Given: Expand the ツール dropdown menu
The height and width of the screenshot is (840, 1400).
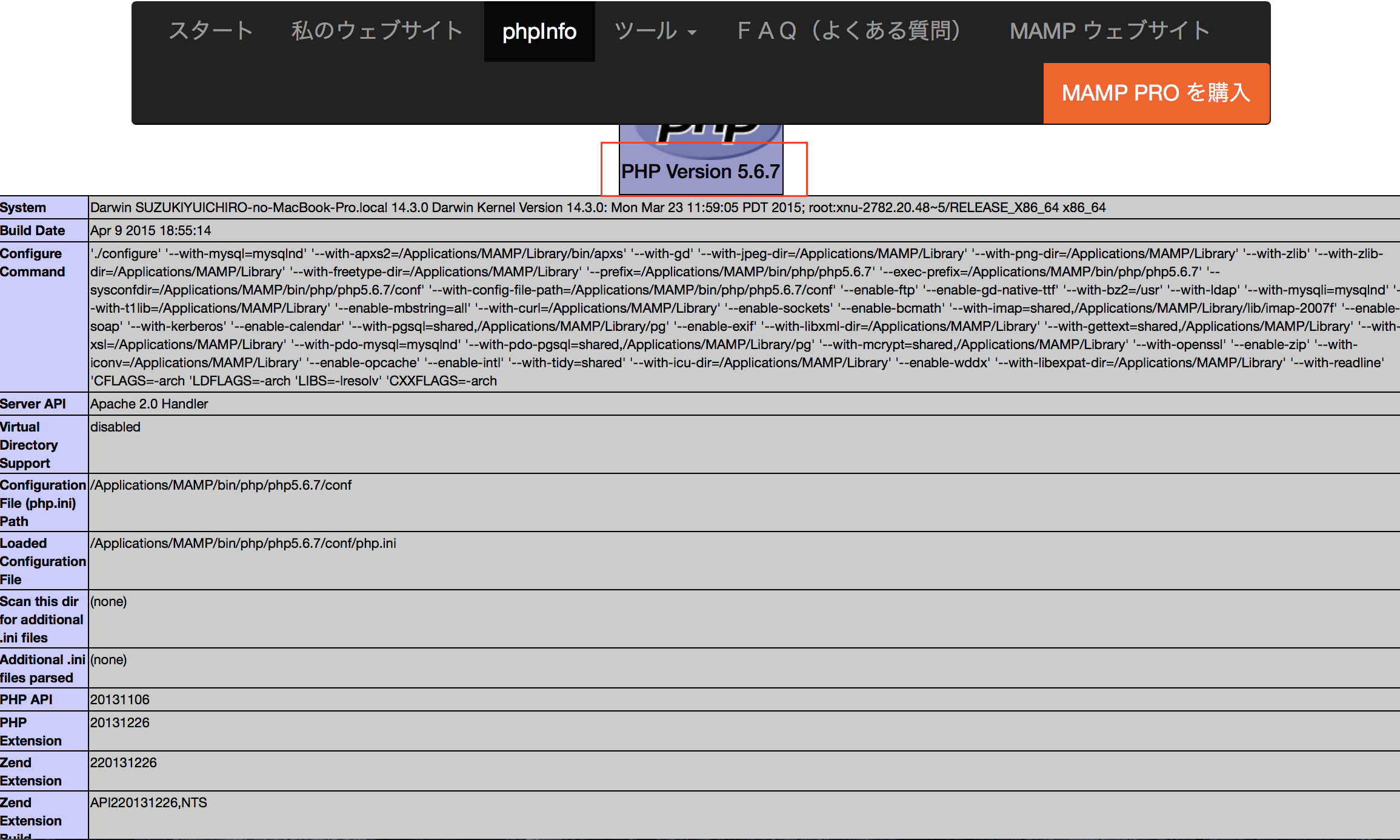Looking at the screenshot, I should tap(646, 31).
